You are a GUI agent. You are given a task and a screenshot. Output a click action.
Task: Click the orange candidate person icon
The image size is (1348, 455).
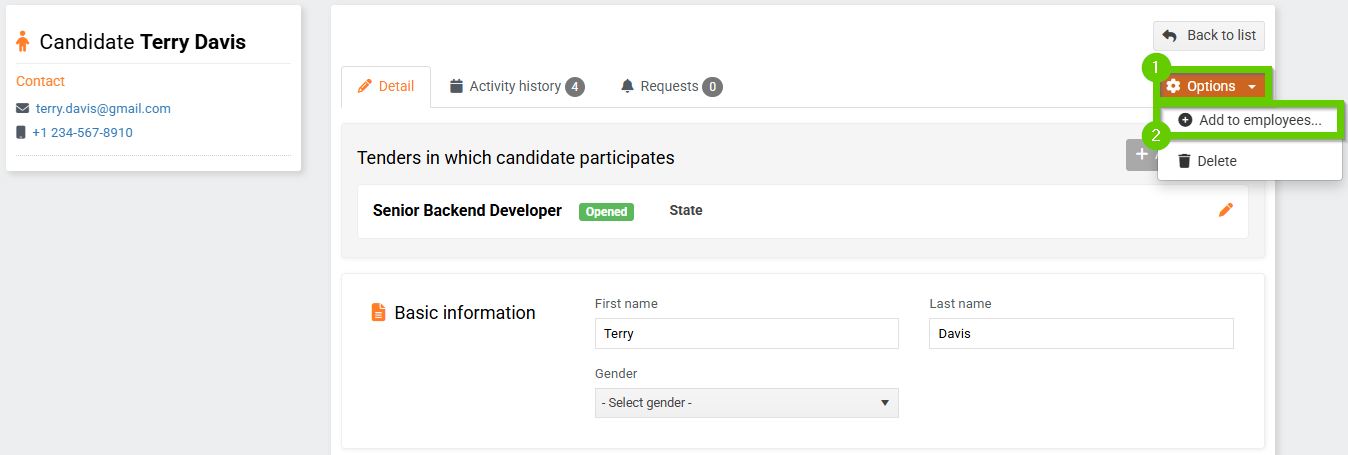[23, 42]
